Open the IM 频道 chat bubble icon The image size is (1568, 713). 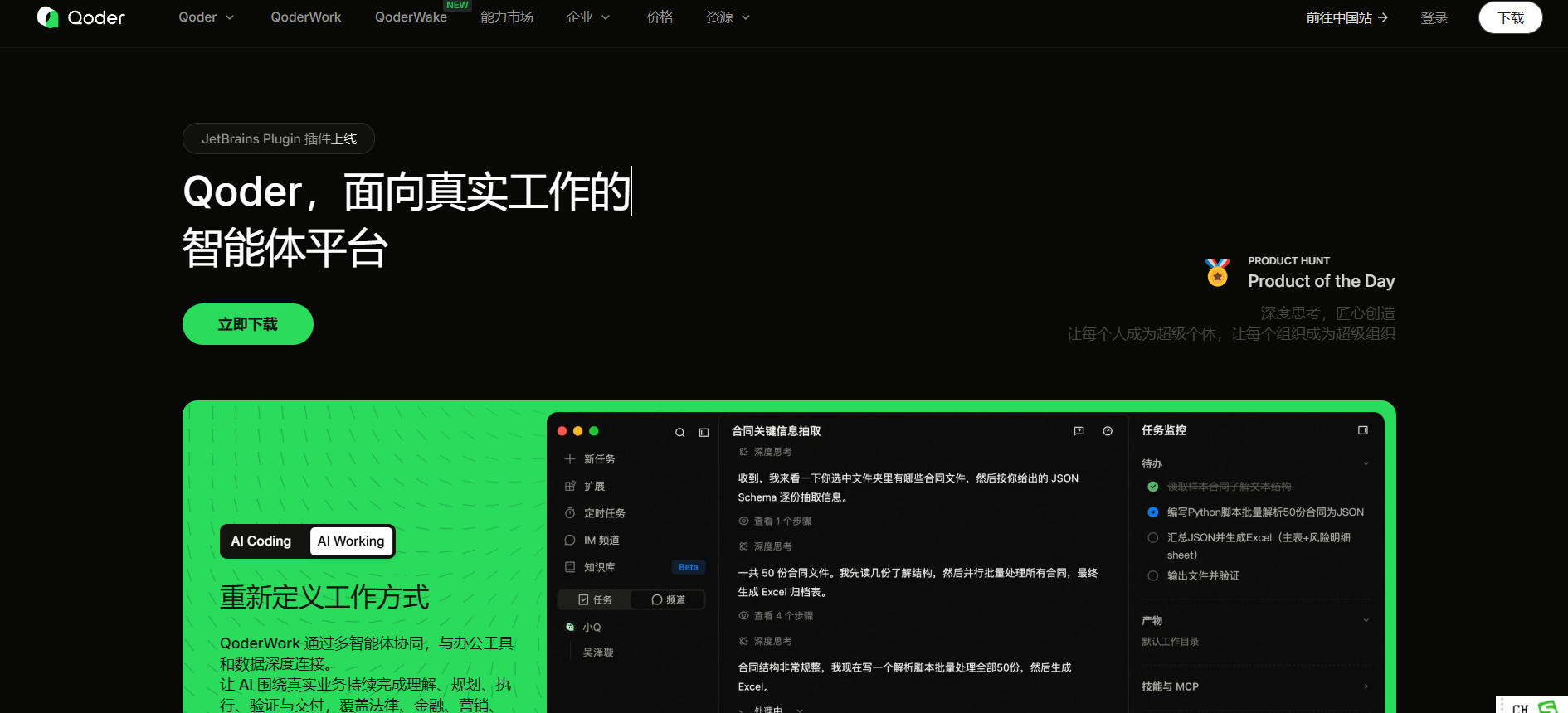tap(570, 540)
